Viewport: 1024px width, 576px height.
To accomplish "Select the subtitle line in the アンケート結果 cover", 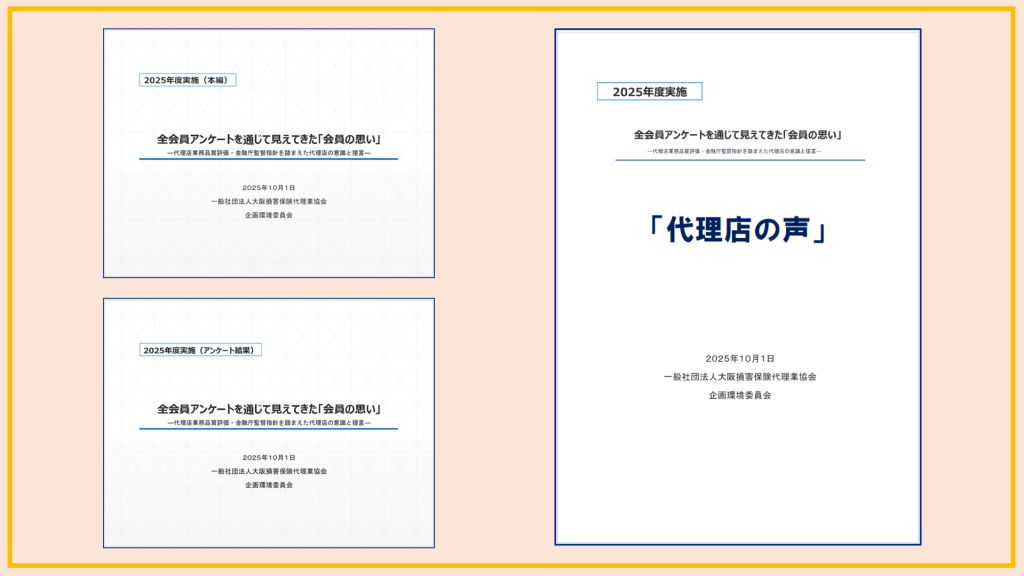I will [x=269, y=423].
